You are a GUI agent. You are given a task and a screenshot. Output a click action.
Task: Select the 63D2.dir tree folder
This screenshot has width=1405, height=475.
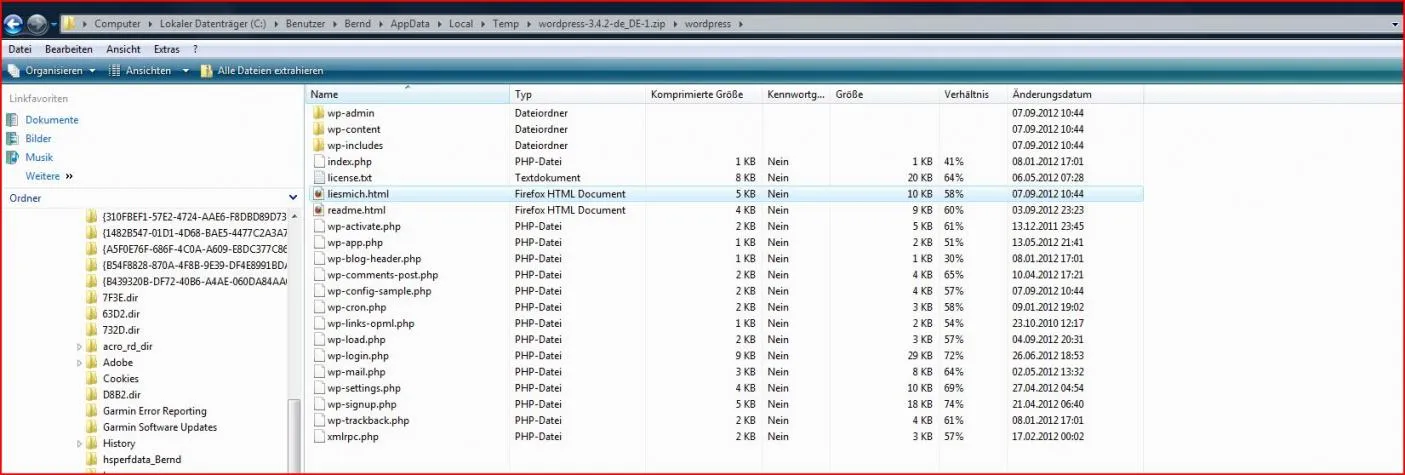click(121, 314)
